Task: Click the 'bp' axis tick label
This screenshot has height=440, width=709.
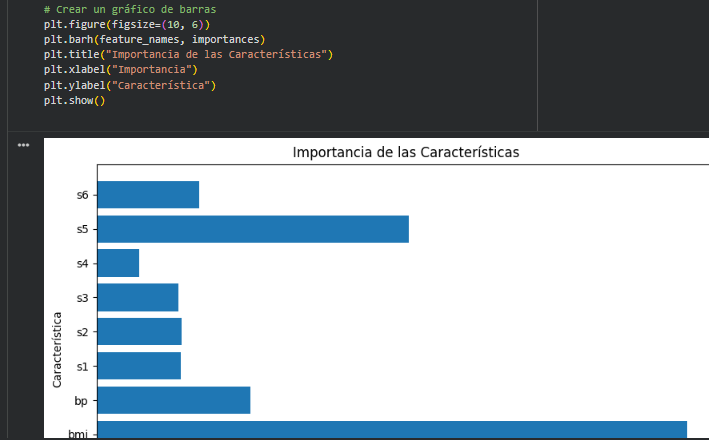Action: point(81,401)
